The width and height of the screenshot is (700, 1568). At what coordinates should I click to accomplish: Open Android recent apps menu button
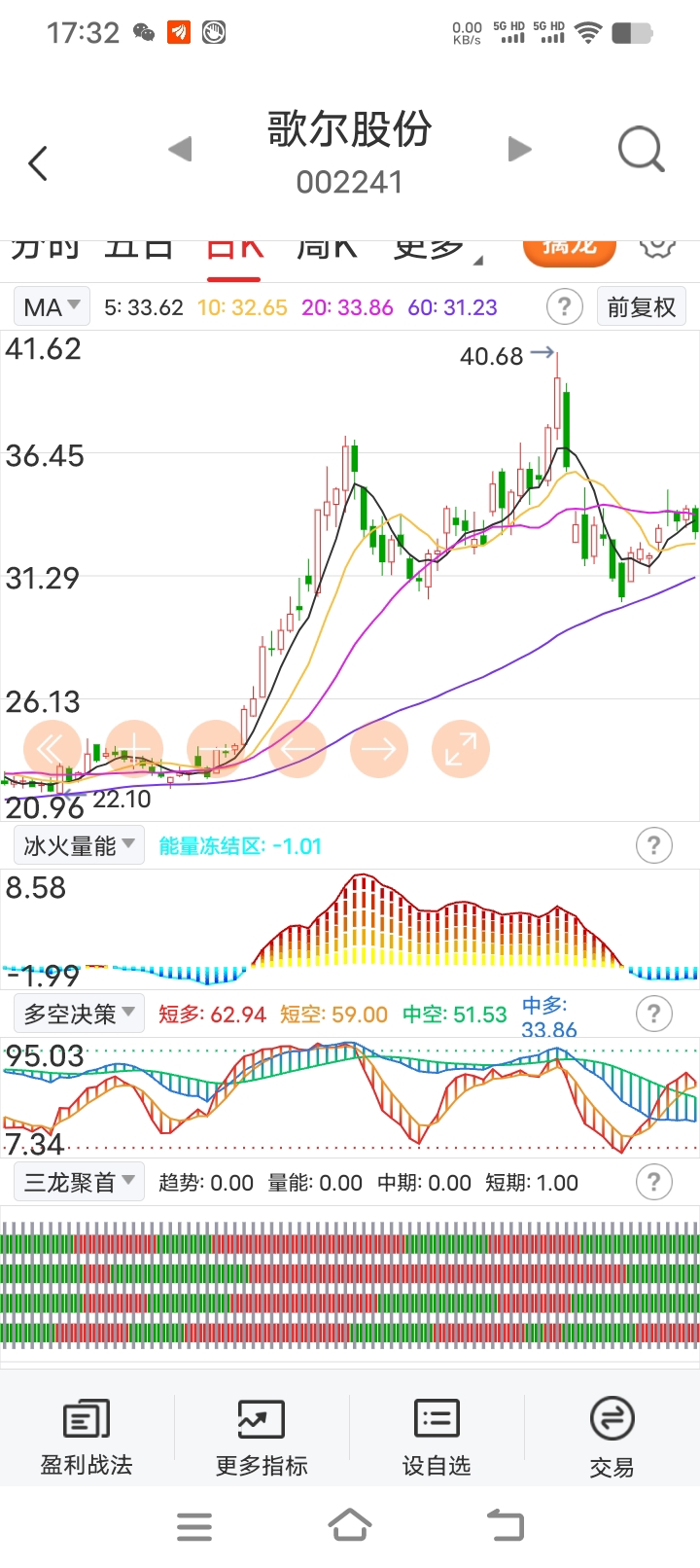194,1526
